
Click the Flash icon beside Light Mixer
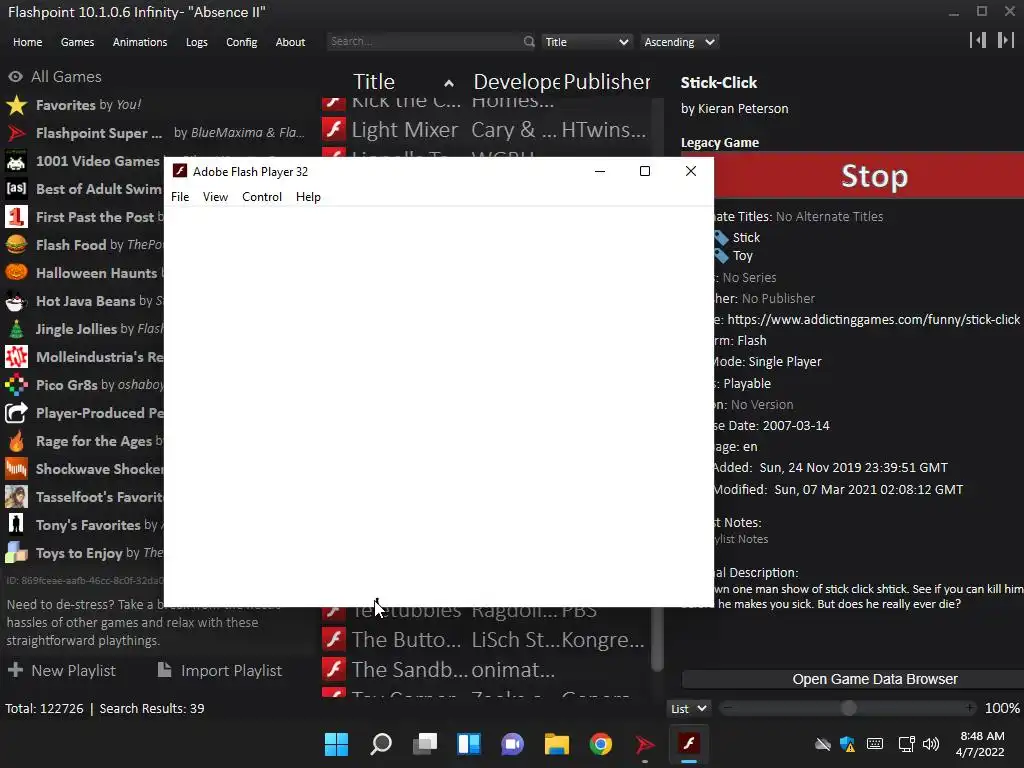click(x=334, y=129)
